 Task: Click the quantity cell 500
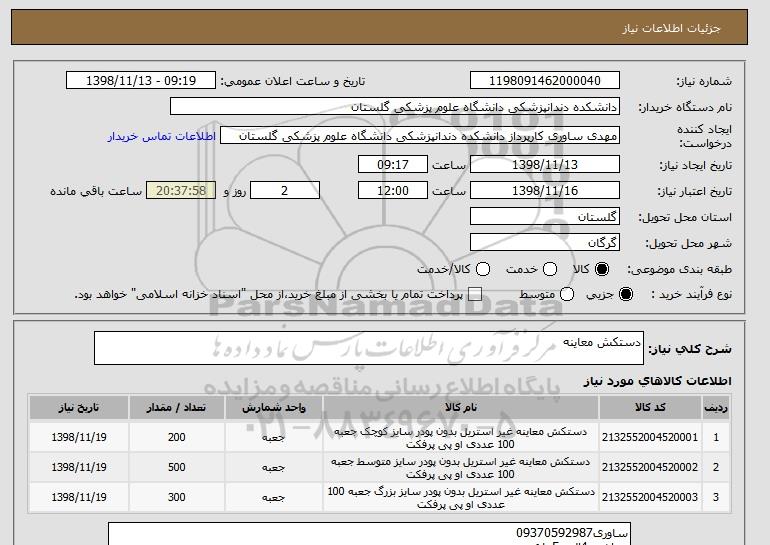176,467
